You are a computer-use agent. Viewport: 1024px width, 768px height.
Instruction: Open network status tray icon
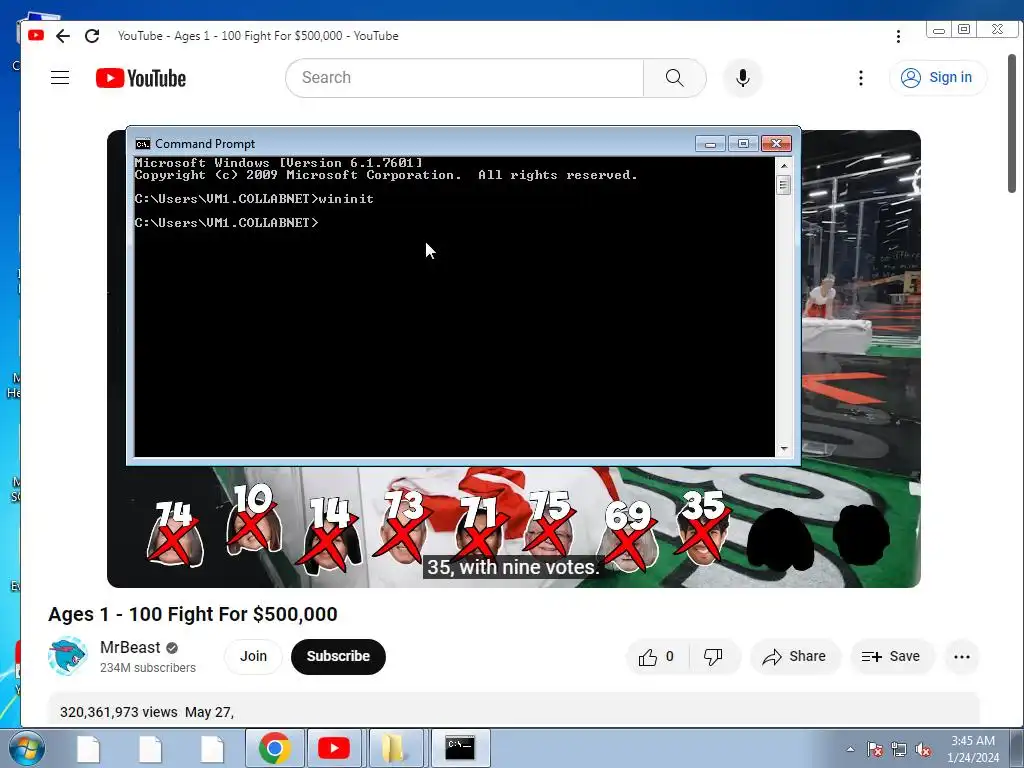pos(899,750)
